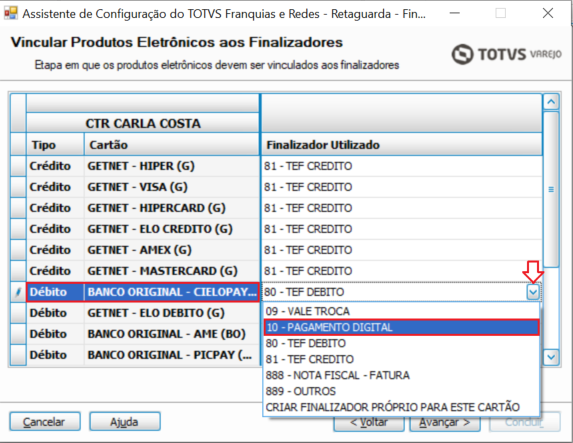Choose 09 - VALE TROCA from the list
The width and height of the screenshot is (573, 443).
tap(401, 311)
